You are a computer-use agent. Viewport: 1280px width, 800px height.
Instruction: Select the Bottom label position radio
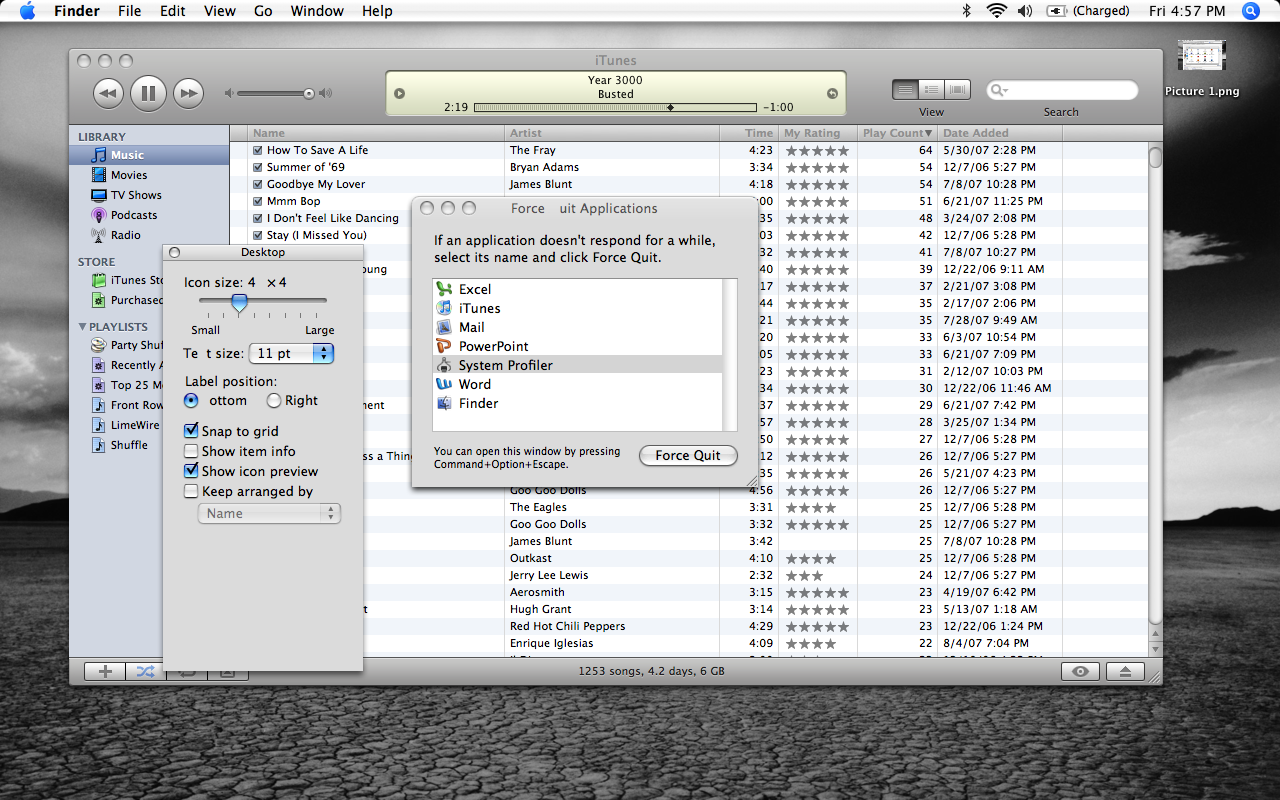pyautogui.click(x=191, y=400)
